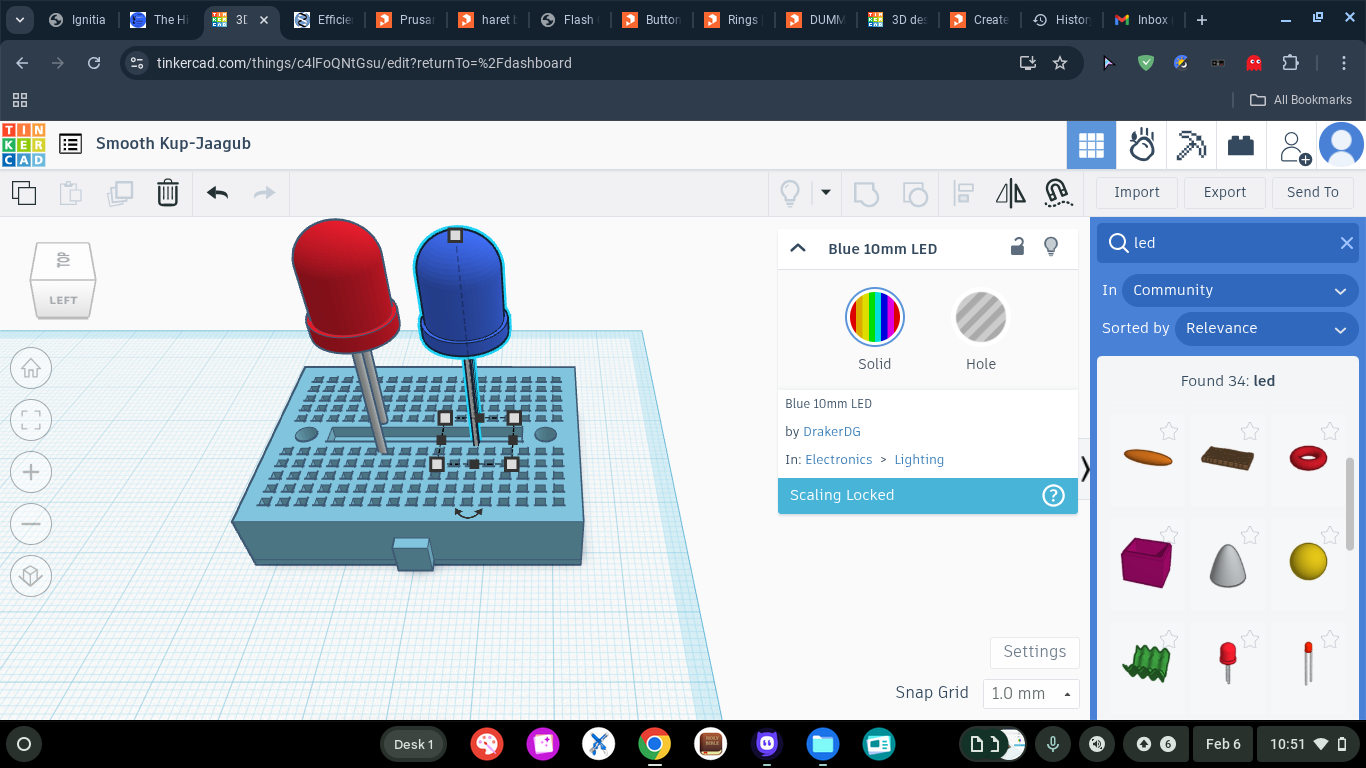Click the invite collaborator icon
The height and width of the screenshot is (768, 1366).
(x=1294, y=147)
